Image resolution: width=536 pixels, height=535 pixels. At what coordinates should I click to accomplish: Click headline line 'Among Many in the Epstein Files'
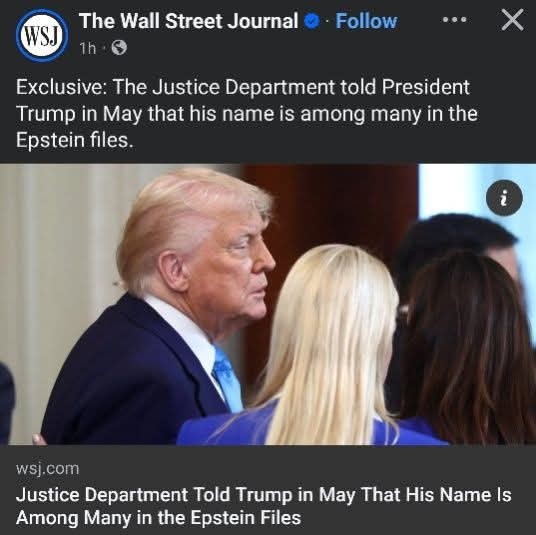(158, 518)
